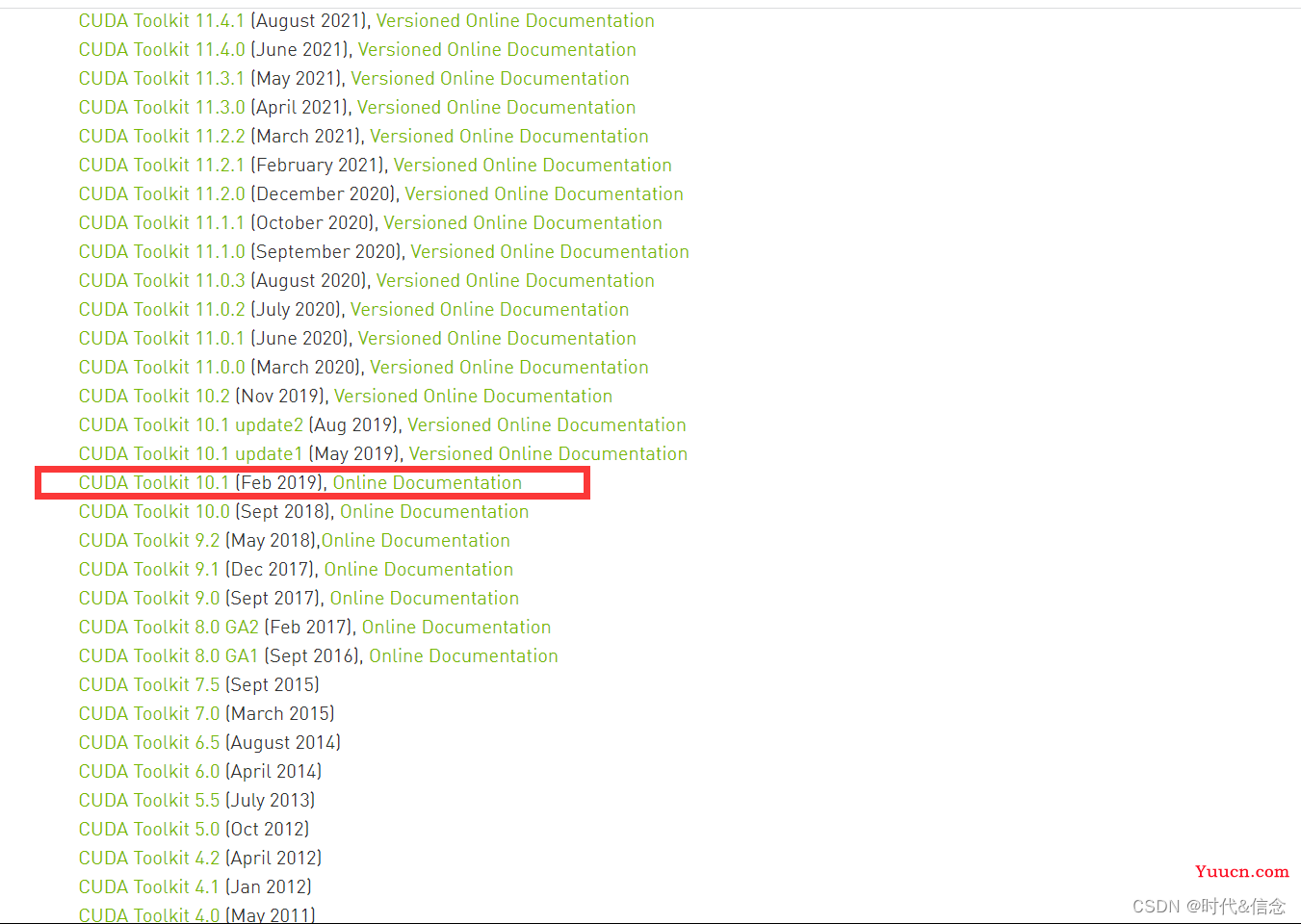Select the CUDA Toolkit 11.3.0 link
Viewport: 1301px width, 924px height.
162,107
